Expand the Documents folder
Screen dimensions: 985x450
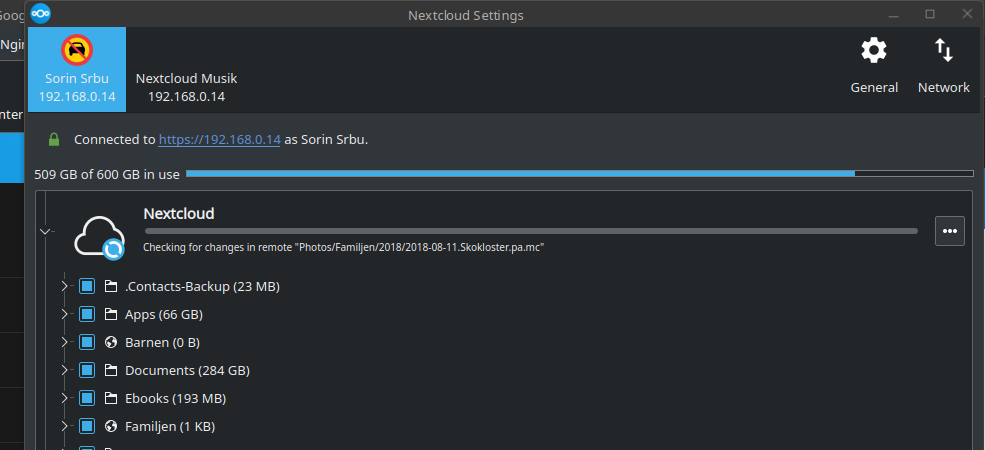pyautogui.click(x=64, y=371)
